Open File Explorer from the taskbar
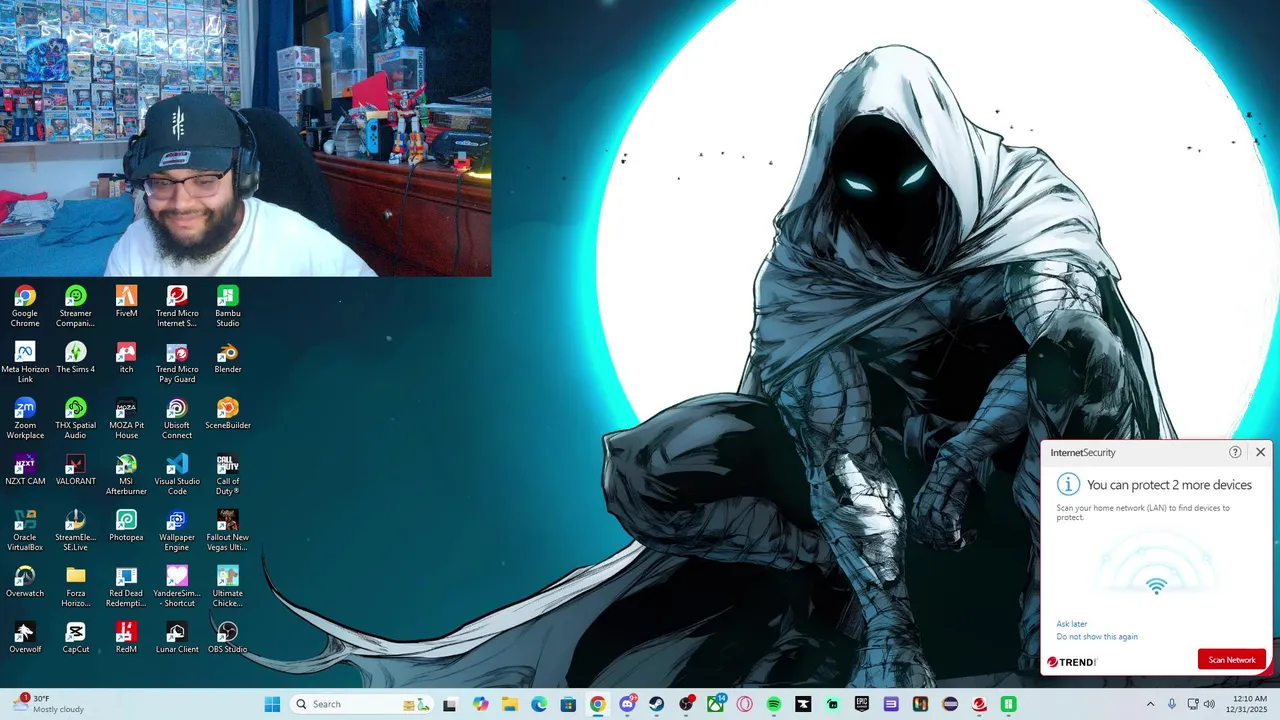The height and width of the screenshot is (720, 1280). click(510, 704)
